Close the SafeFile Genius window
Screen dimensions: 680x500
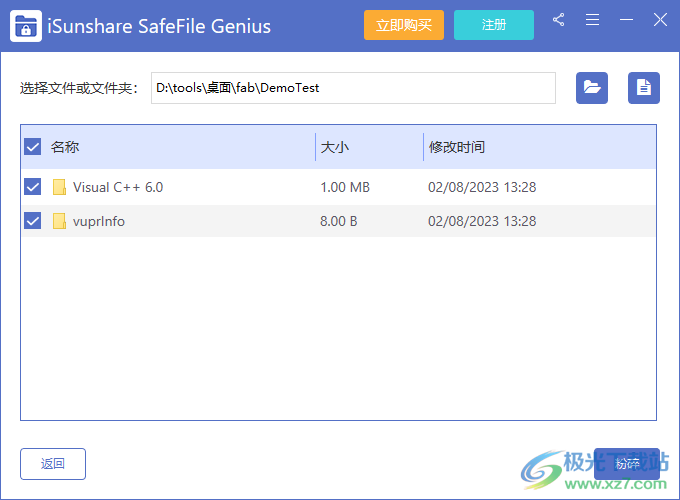[660, 20]
